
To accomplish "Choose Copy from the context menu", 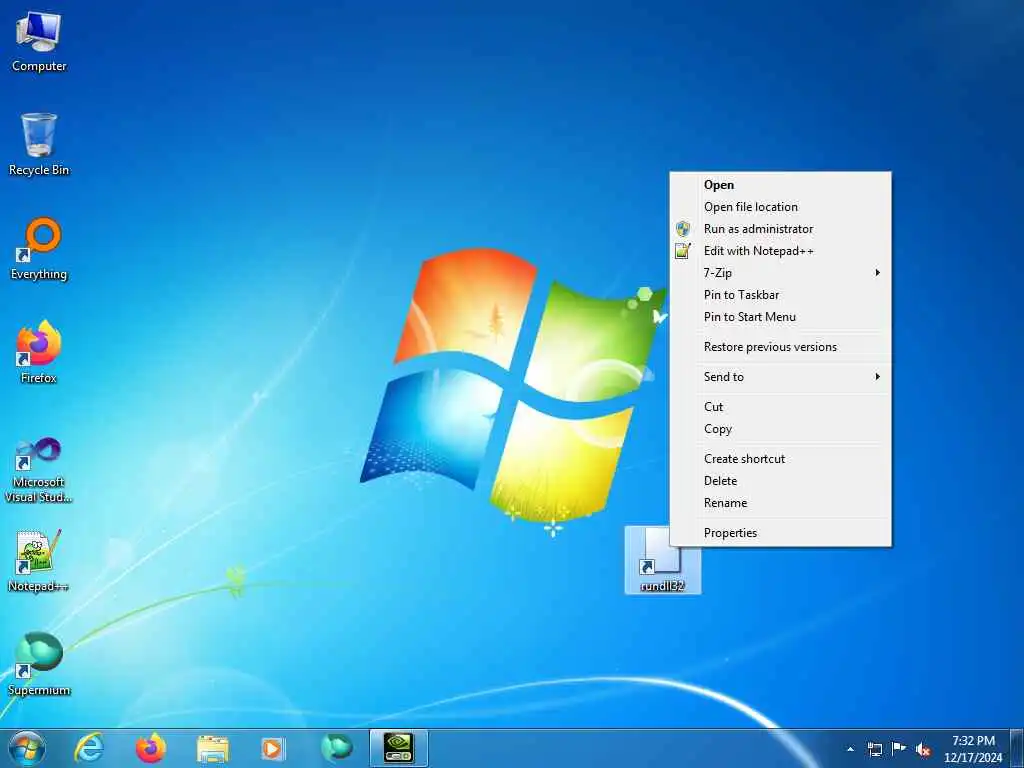I will (780, 429).
